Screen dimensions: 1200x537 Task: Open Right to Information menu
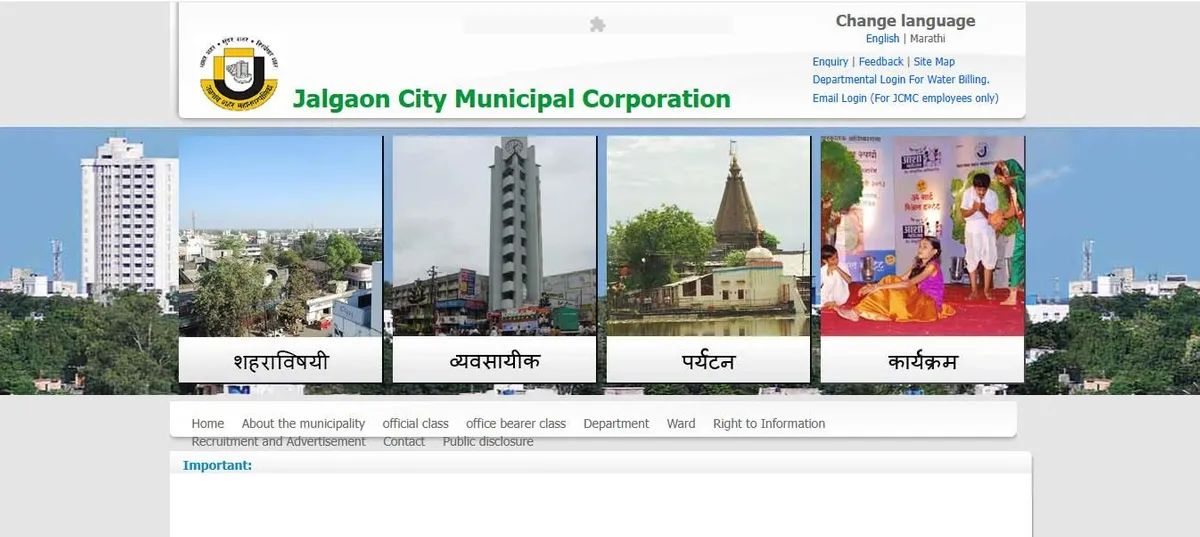[x=768, y=424]
